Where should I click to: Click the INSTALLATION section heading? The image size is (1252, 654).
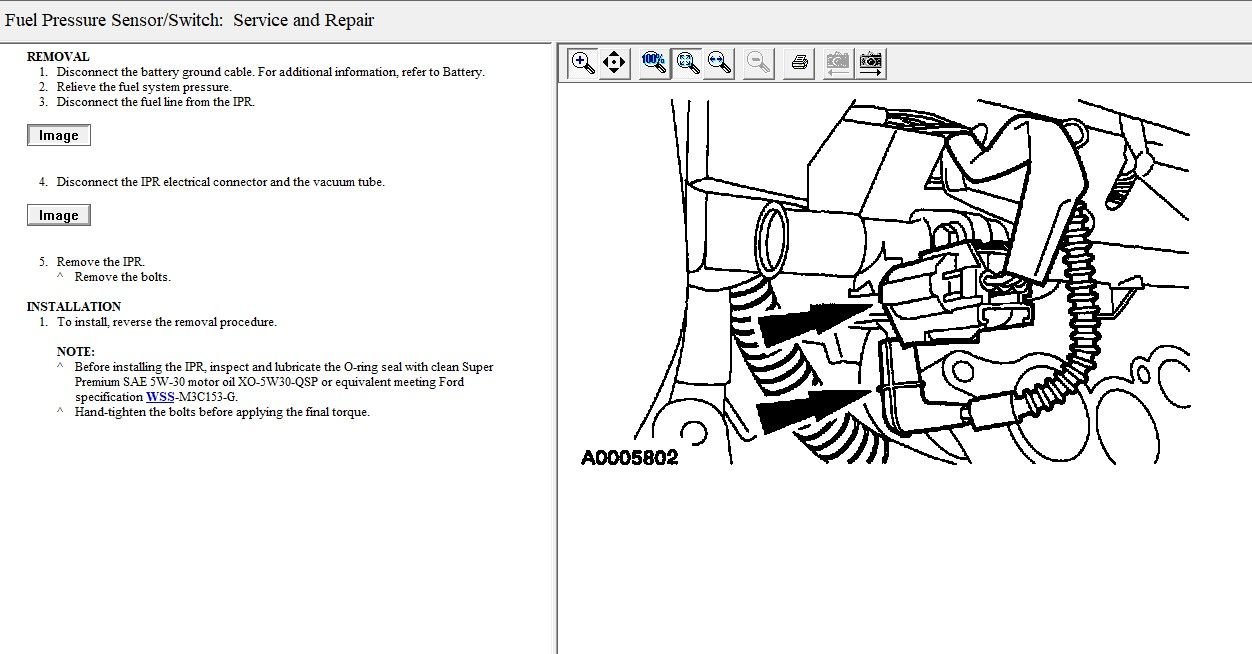click(x=74, y=307)
